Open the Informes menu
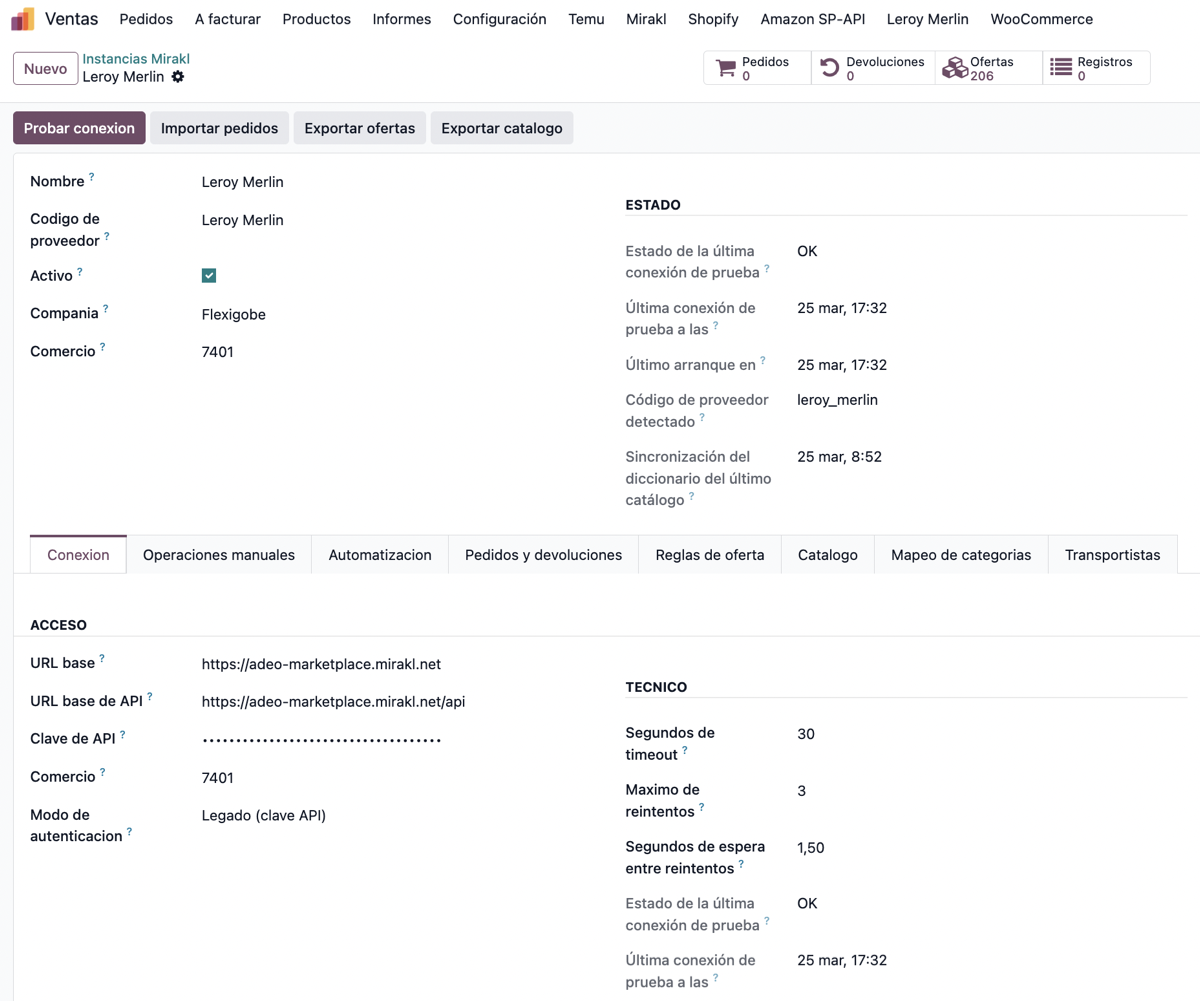The image size is (1200, 1001). [x=402, y=19]
